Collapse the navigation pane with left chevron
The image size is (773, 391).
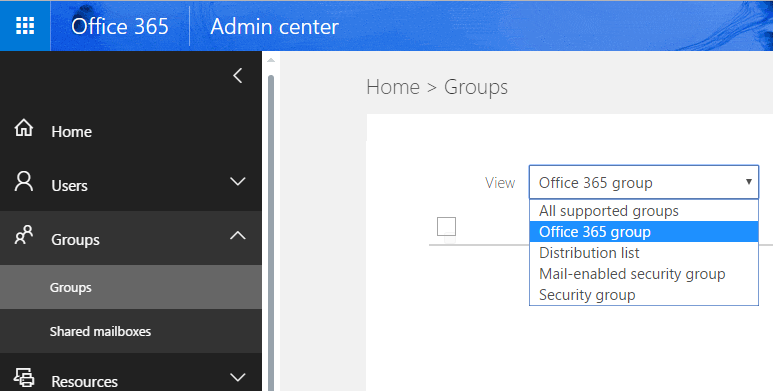pos(238,75)
